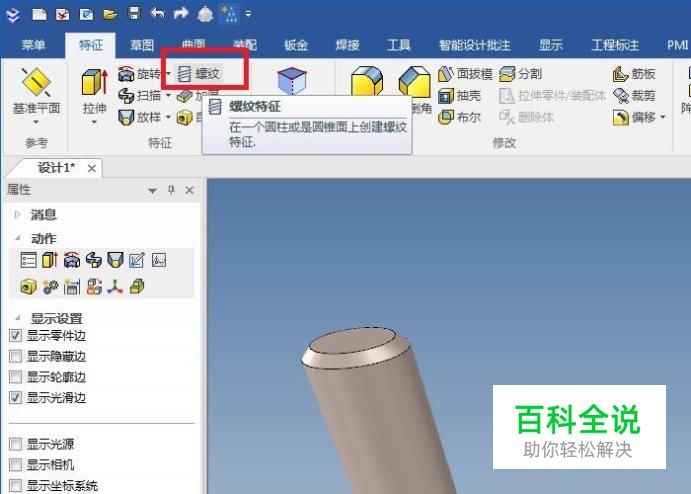The width and height of the screenshot is (691, 494).
Task: Click the New document icon in quick access toolbar
Action: coord(39,14)
